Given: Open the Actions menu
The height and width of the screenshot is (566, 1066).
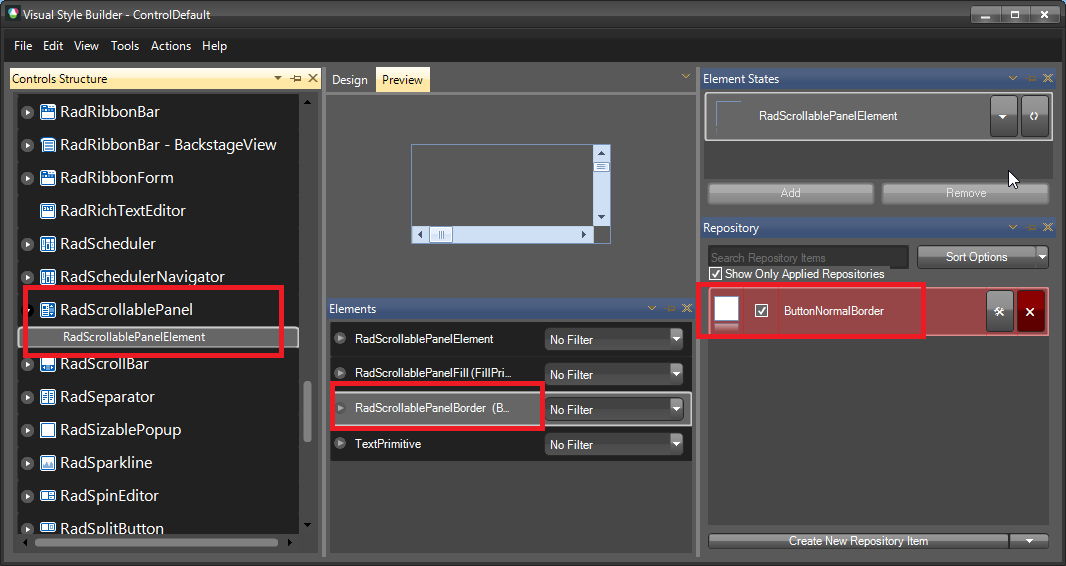Looking at the screenshot, I should tap(171, 46).
